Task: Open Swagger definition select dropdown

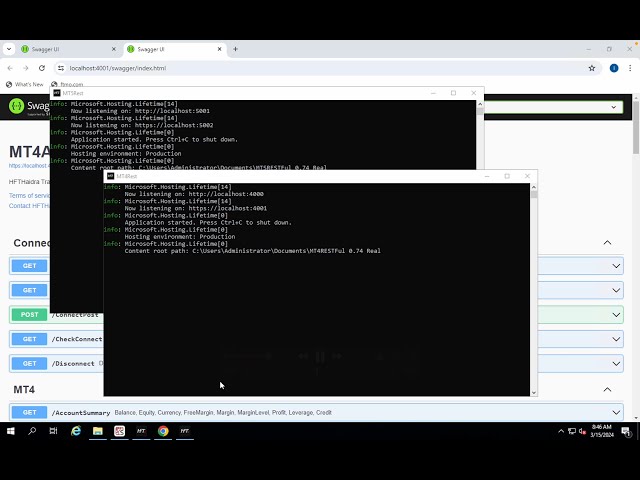Action: click(553, 107)
